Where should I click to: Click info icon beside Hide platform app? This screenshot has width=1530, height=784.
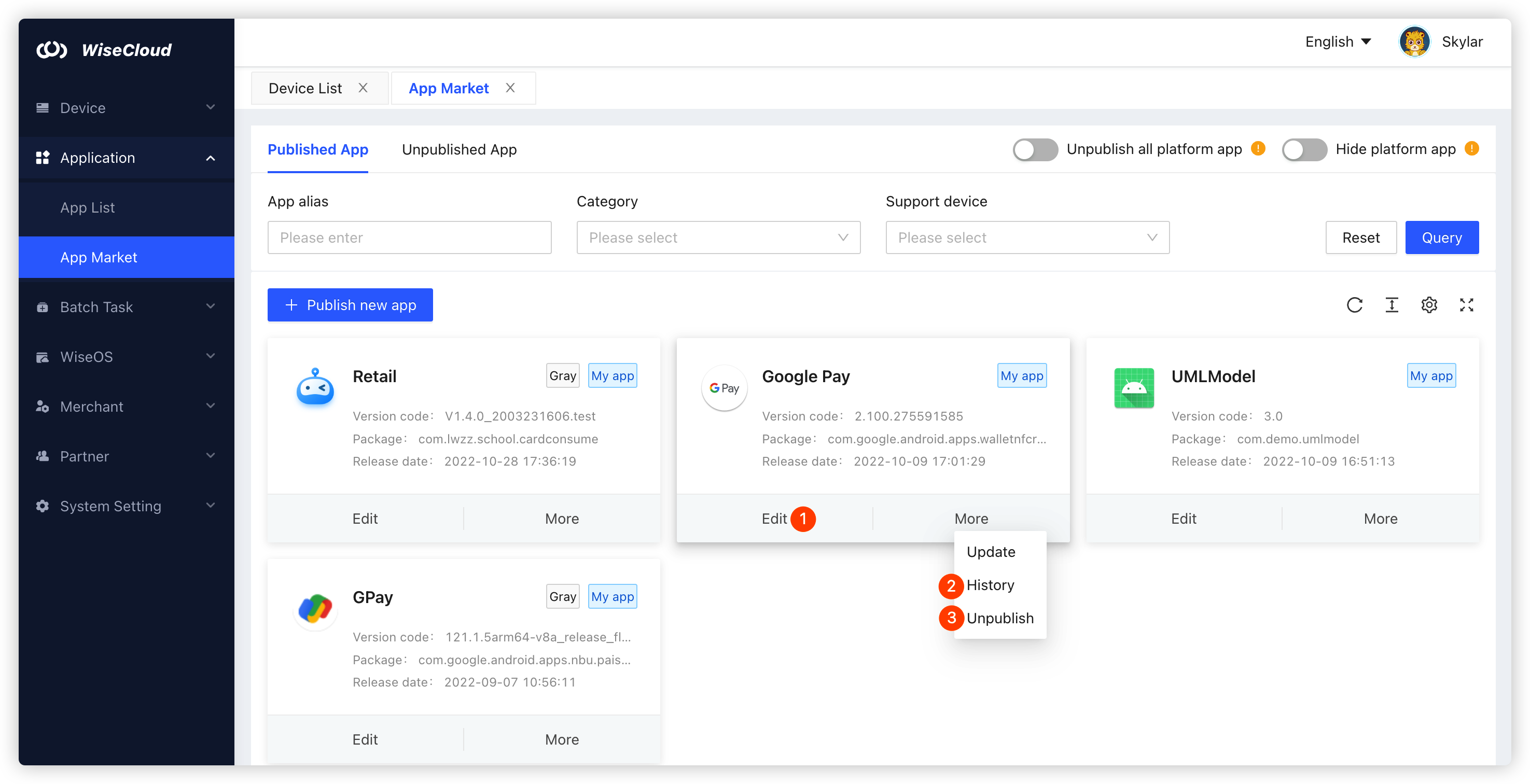(x=1472, y=148)
